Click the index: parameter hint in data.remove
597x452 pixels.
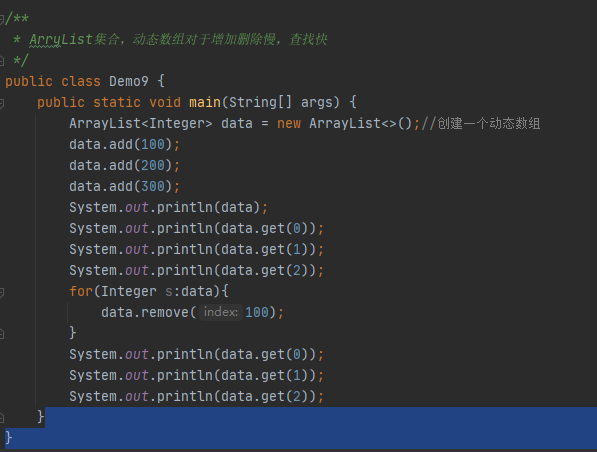(x=221, y=312)
